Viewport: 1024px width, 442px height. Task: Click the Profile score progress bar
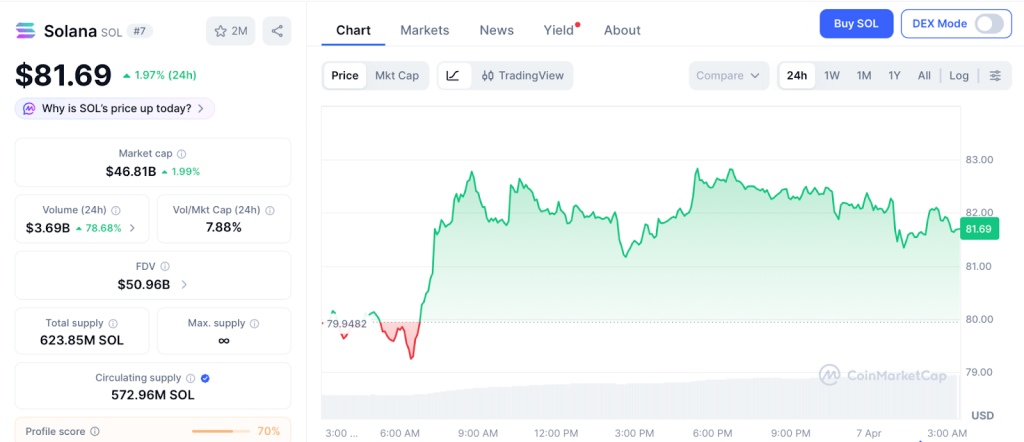tap(220, 432)
